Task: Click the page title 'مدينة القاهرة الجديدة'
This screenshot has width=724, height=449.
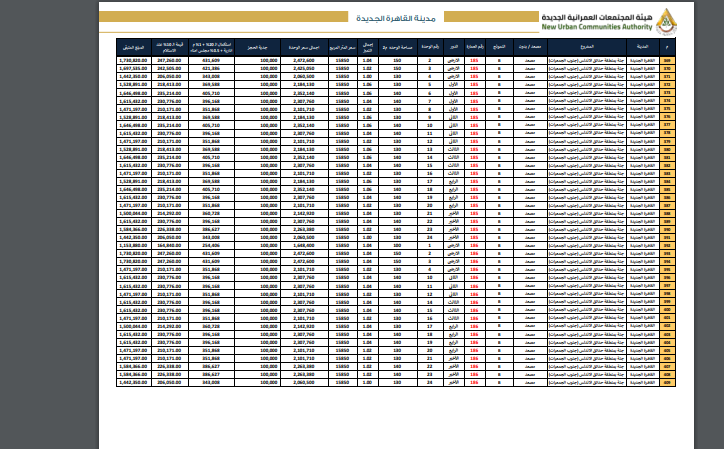Action: (x=396, y=18)
